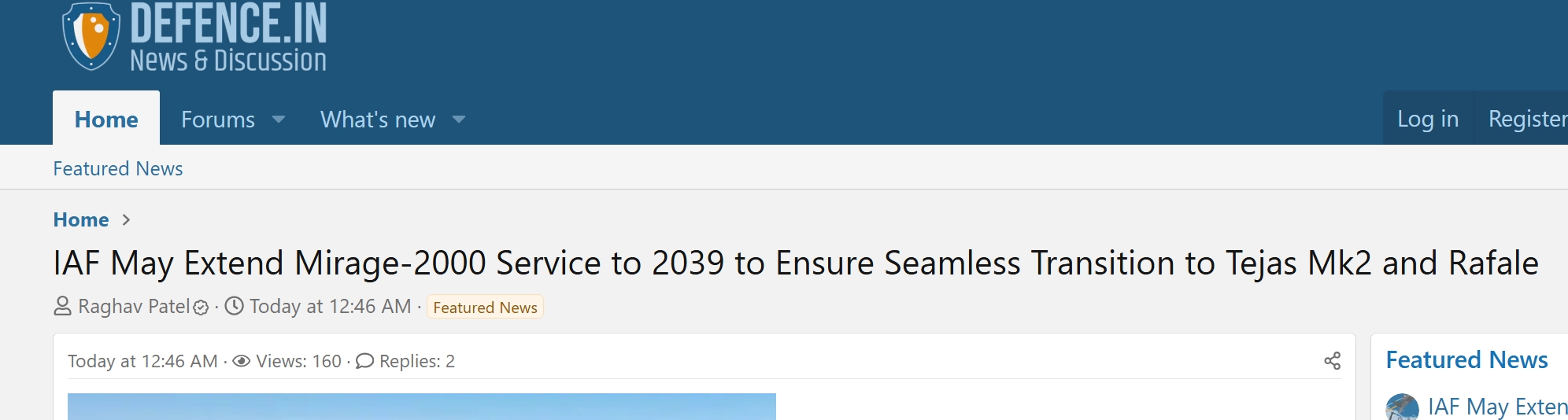
Task: Click the Register button
Action: [1527, 119]
